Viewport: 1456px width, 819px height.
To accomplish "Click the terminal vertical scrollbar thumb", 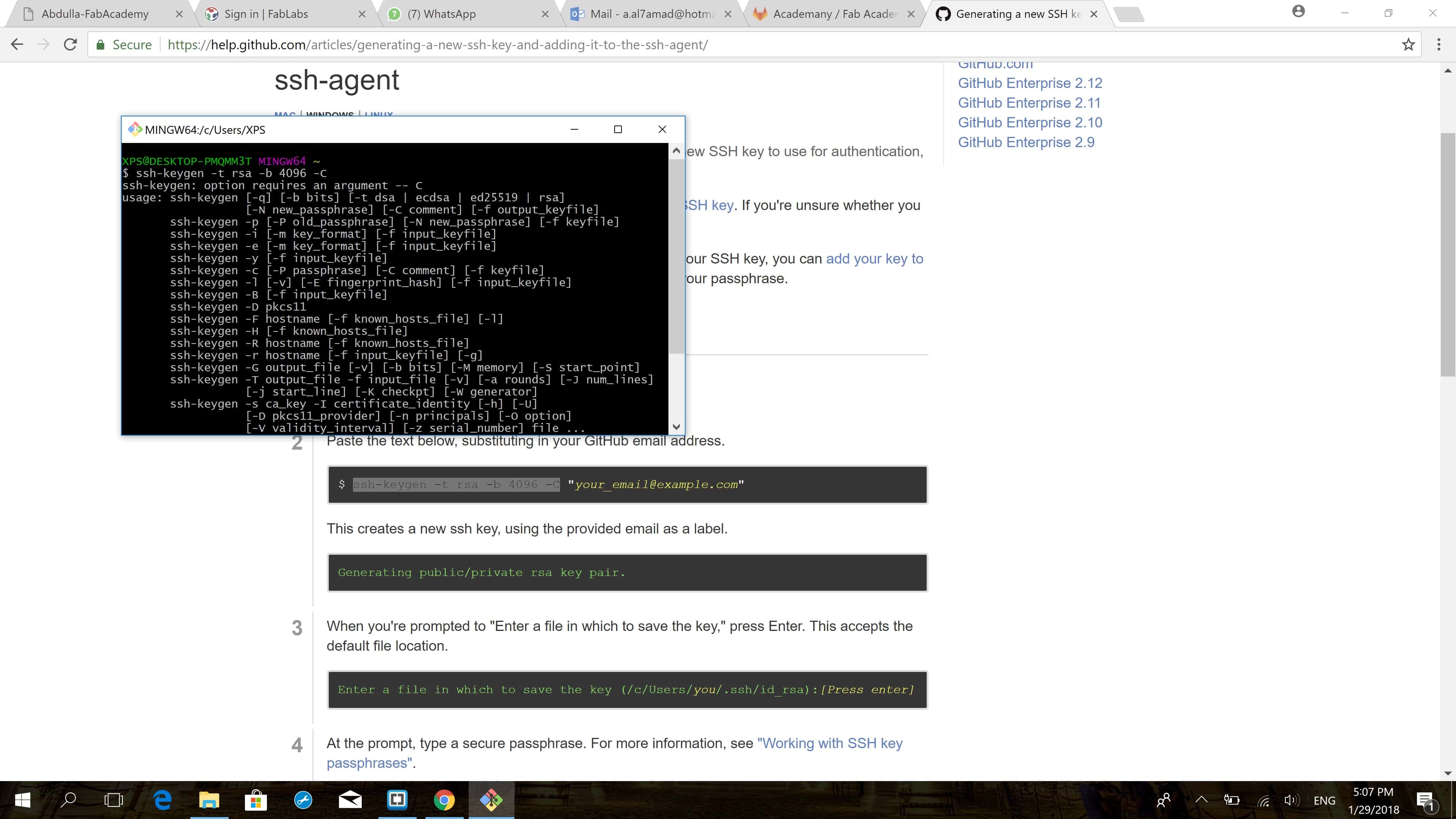I will [676, 256].
